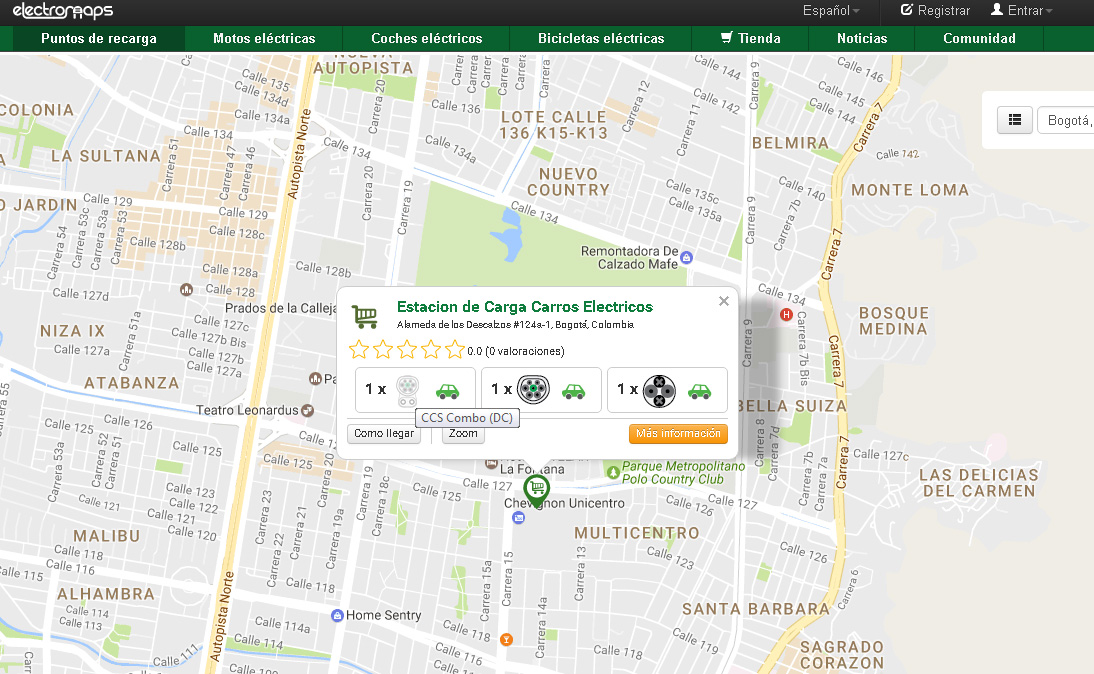Click the fifth rating star
This screenshot has height=674, width=1094.
(x=454, y=350)
